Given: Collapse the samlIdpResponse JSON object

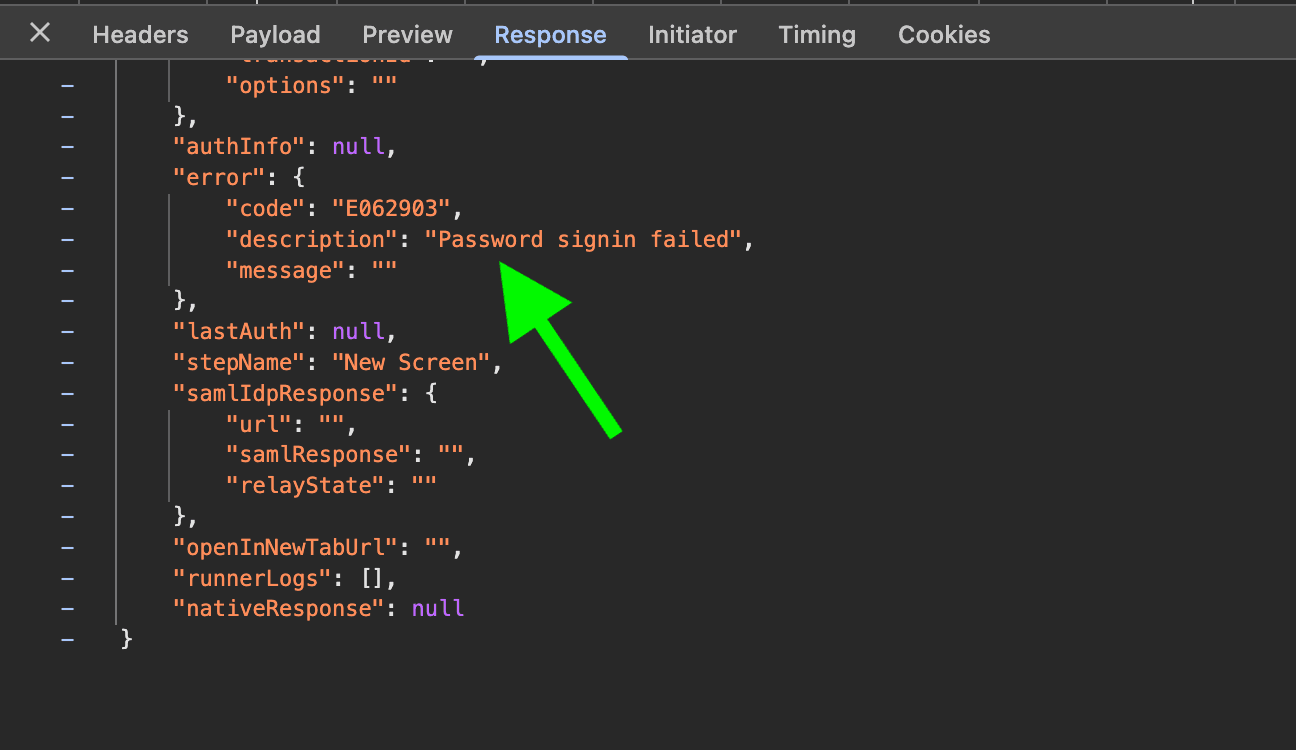Looking at the screenshot, I should click(x=67, y=393).
